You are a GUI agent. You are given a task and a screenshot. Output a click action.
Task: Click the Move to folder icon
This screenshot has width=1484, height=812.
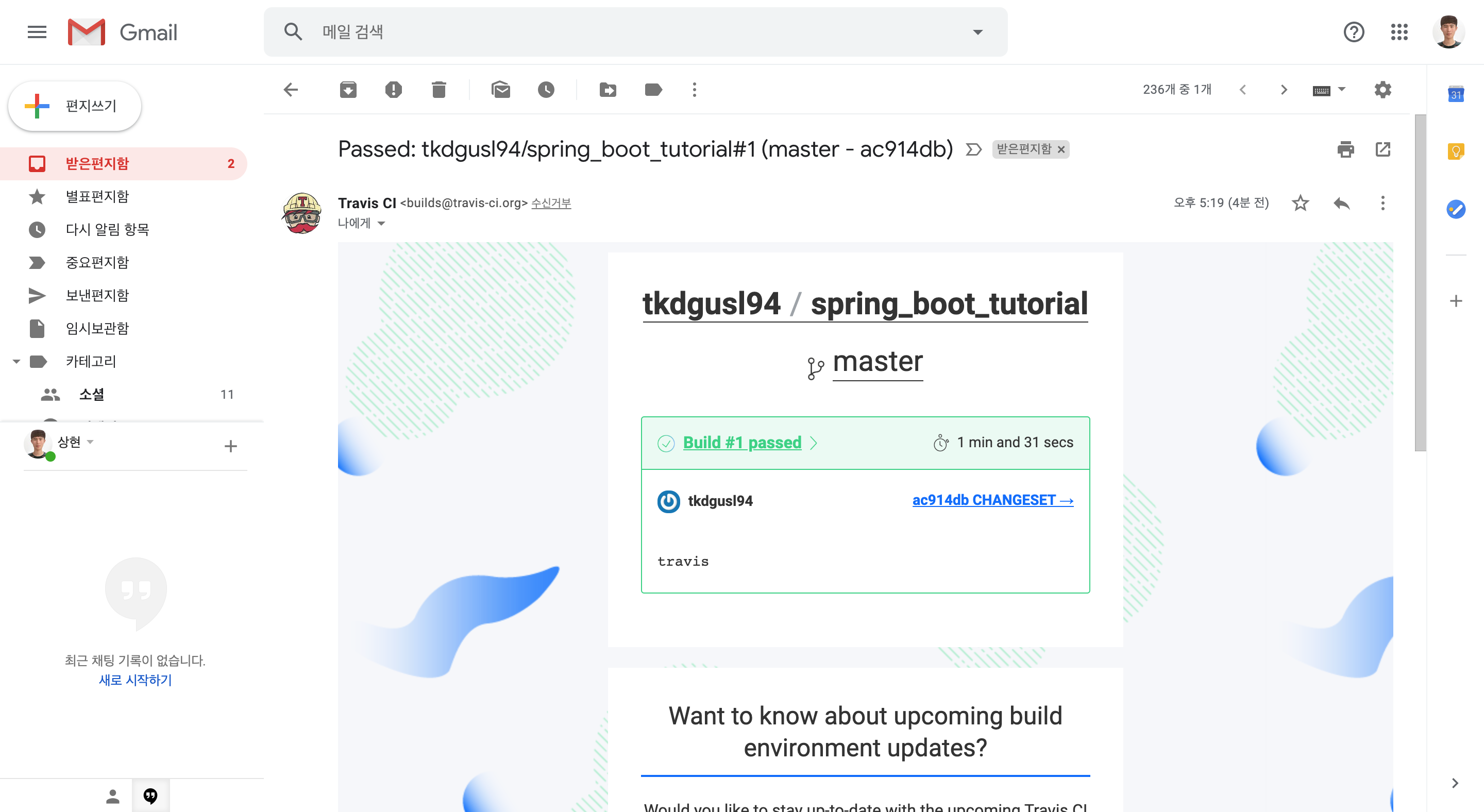pos(608,89)
